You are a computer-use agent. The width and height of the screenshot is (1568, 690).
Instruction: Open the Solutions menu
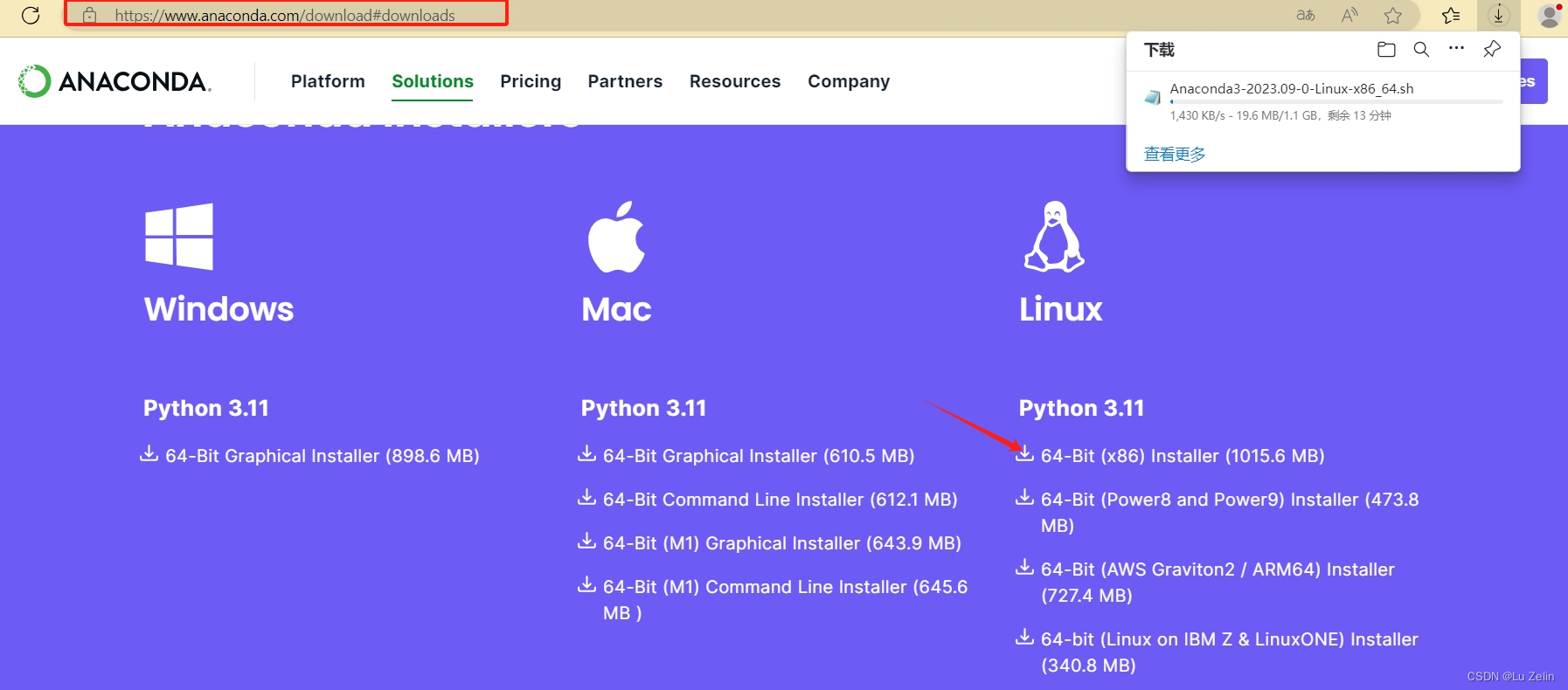(x=433, y=81)
